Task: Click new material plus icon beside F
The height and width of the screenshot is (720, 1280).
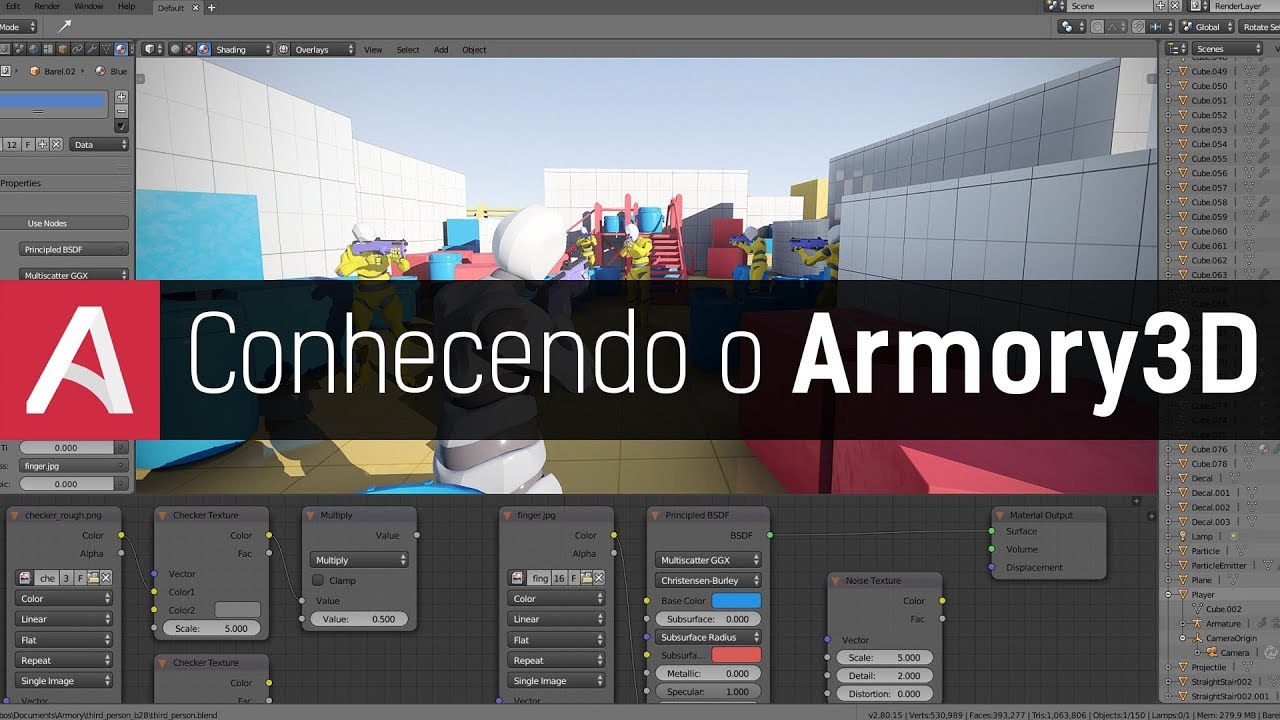Action: point(42,145)
